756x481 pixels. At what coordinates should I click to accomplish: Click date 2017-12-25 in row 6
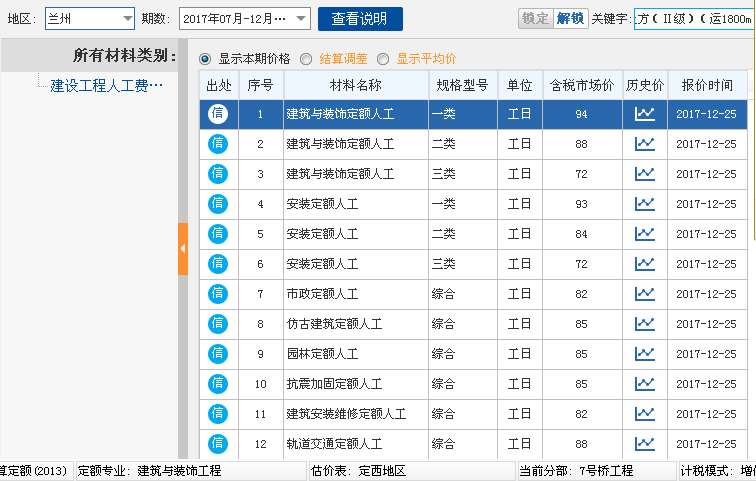pos(706,264)
